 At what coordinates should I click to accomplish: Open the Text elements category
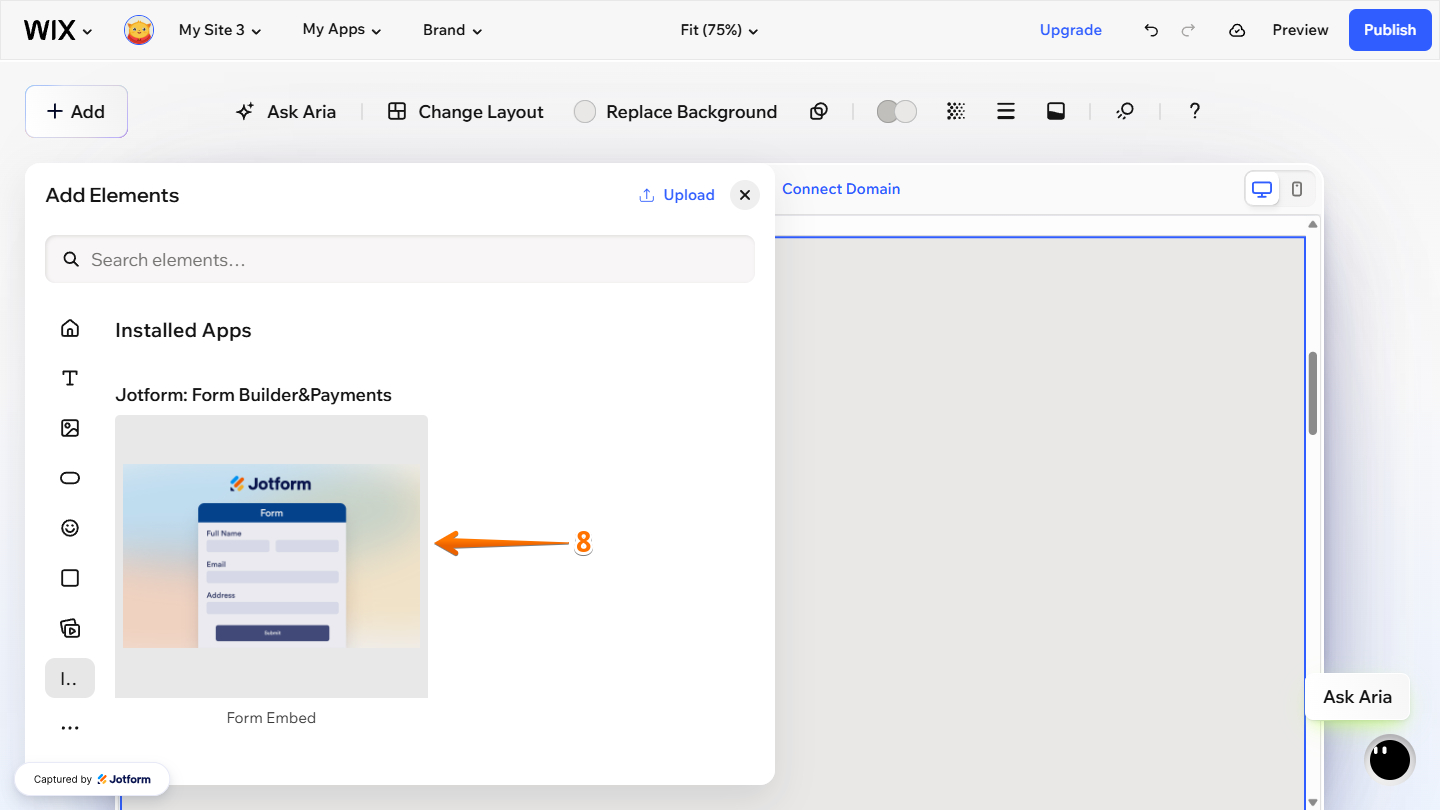tap(70, 378)
